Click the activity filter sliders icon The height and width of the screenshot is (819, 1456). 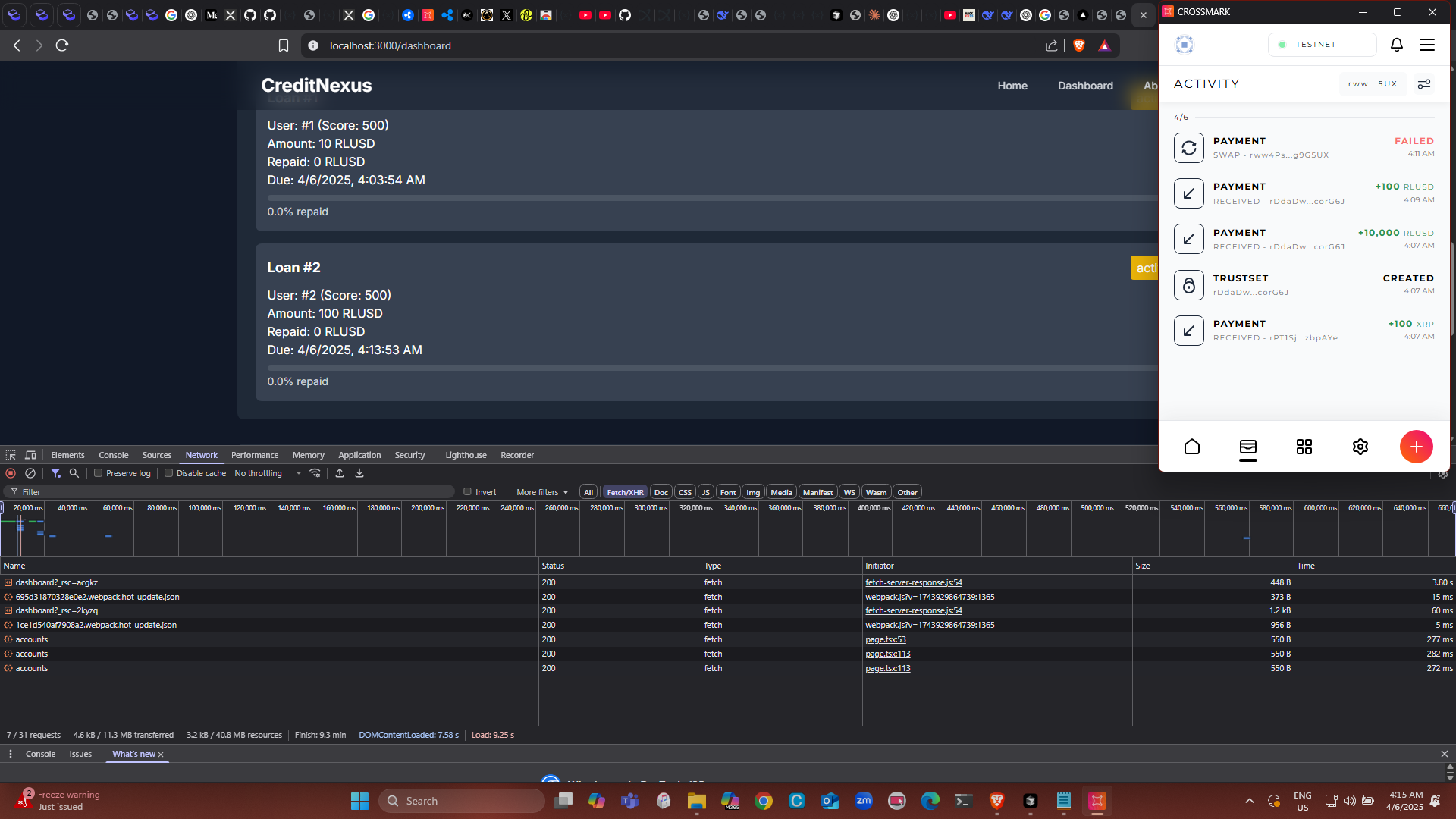(x=1423, y=84)
